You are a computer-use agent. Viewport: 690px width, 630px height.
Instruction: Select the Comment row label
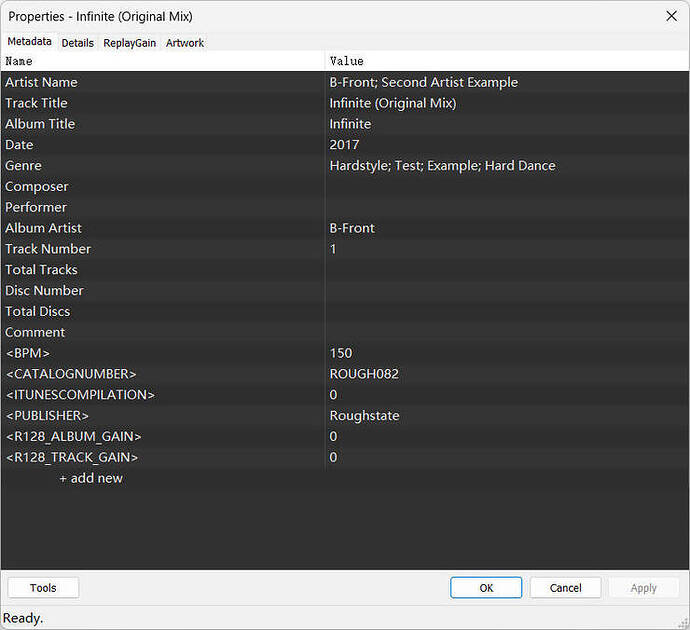[x=35, y=332]
